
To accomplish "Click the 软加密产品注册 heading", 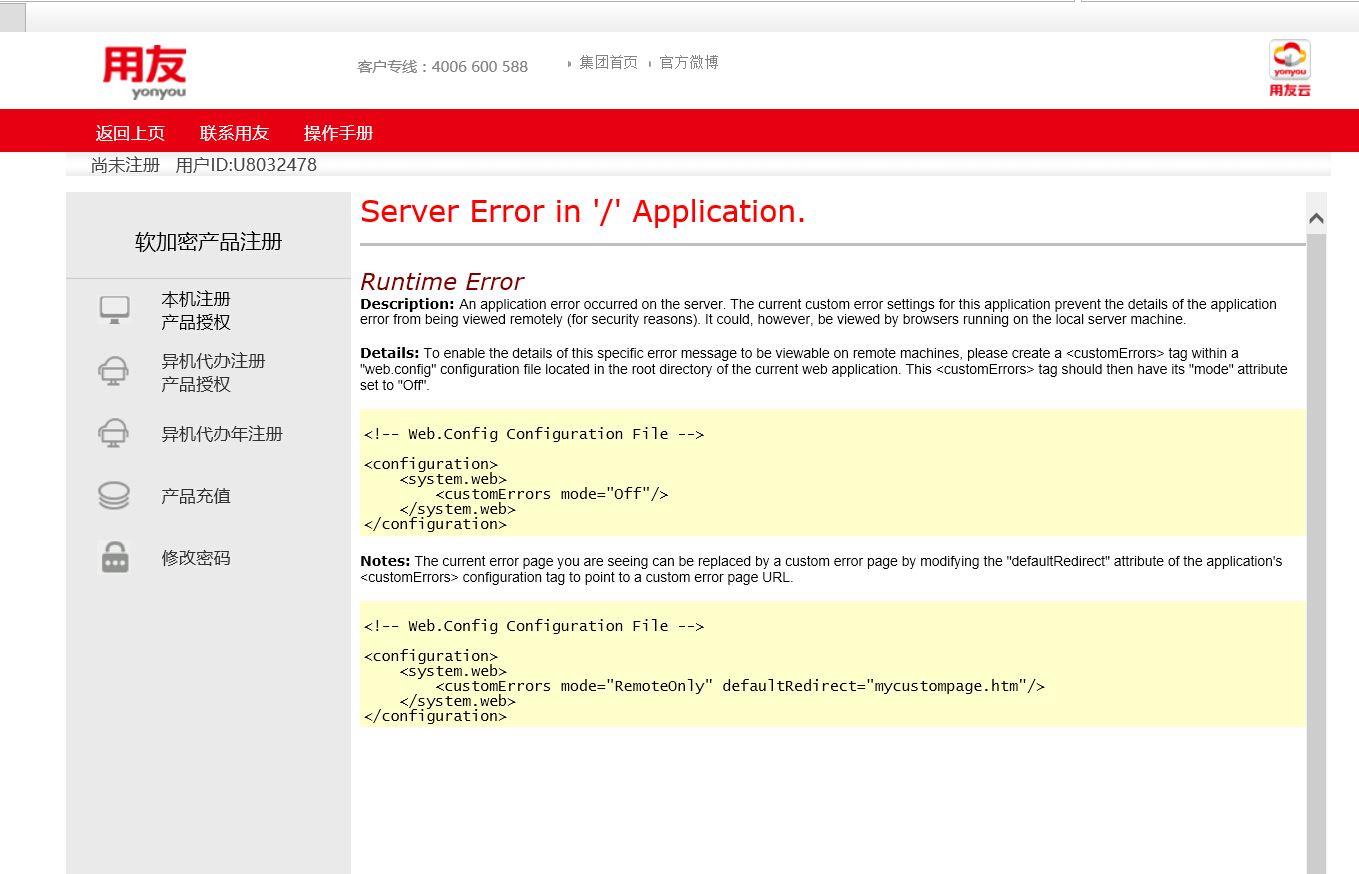I will click(x=208, y=242).
